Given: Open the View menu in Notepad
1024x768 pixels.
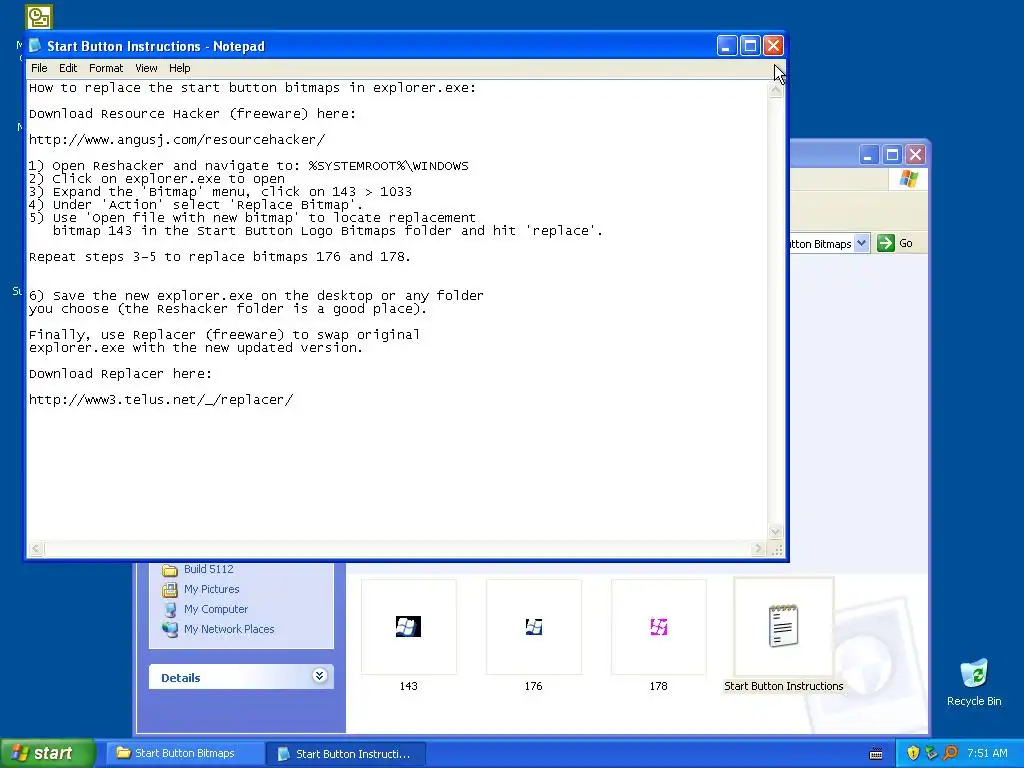Looking at the screenshot, I should click(x=146, y=68).
